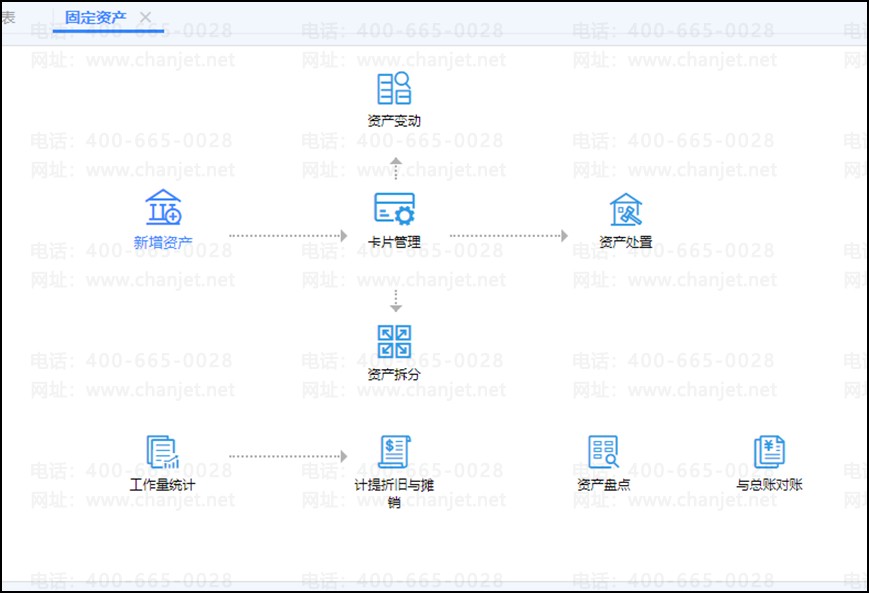
Task: Click the 资产处置 label
Action: [626, 242]
